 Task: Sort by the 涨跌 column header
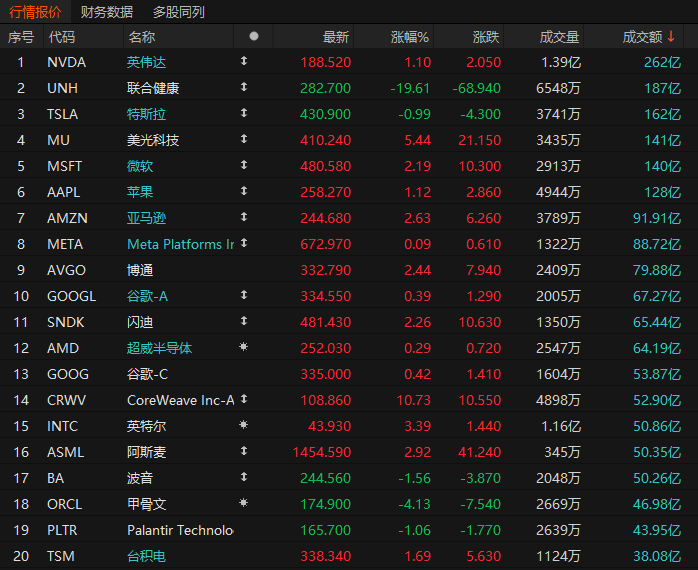(x=486, y=37)
